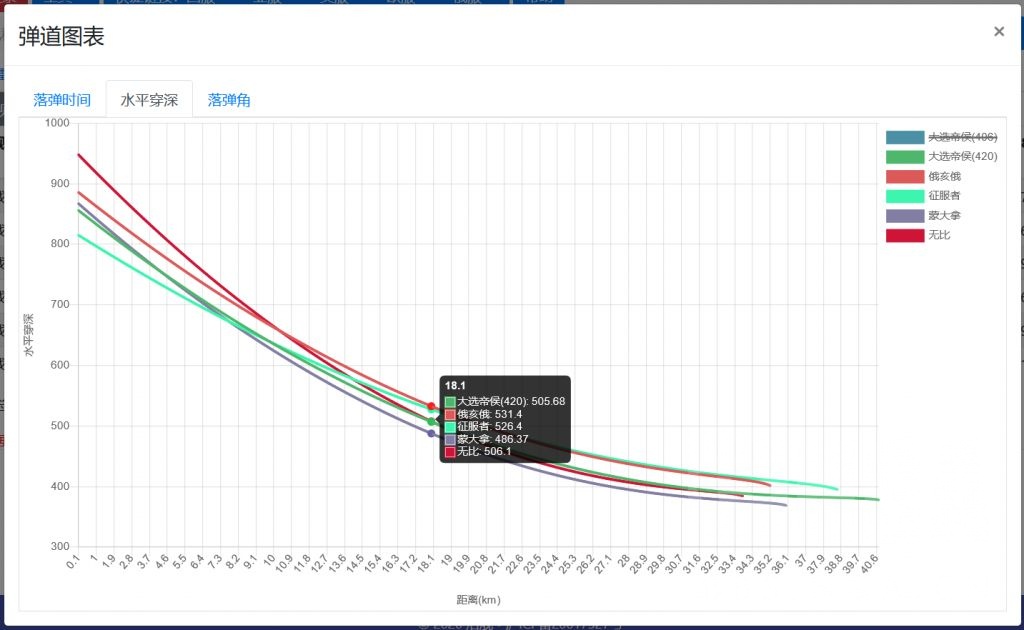Screen dimensions: 1024x630
Task: Show the hidden 大选帝侯(406) series via its label
Action: pos(963,137)
